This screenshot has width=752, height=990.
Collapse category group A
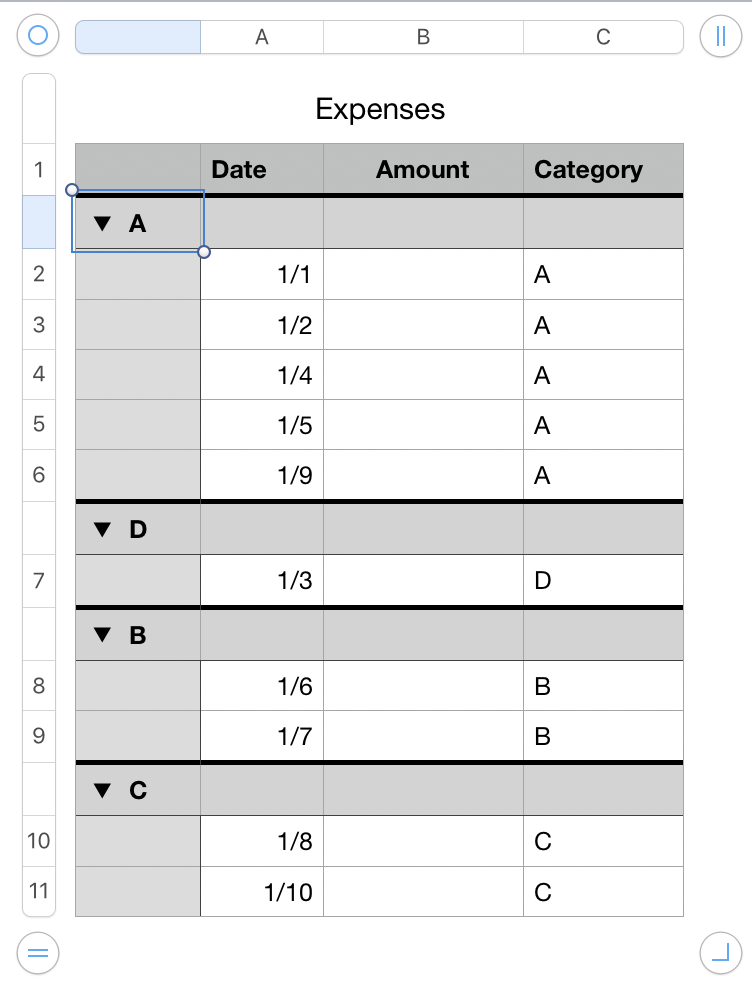click(101, 224)
